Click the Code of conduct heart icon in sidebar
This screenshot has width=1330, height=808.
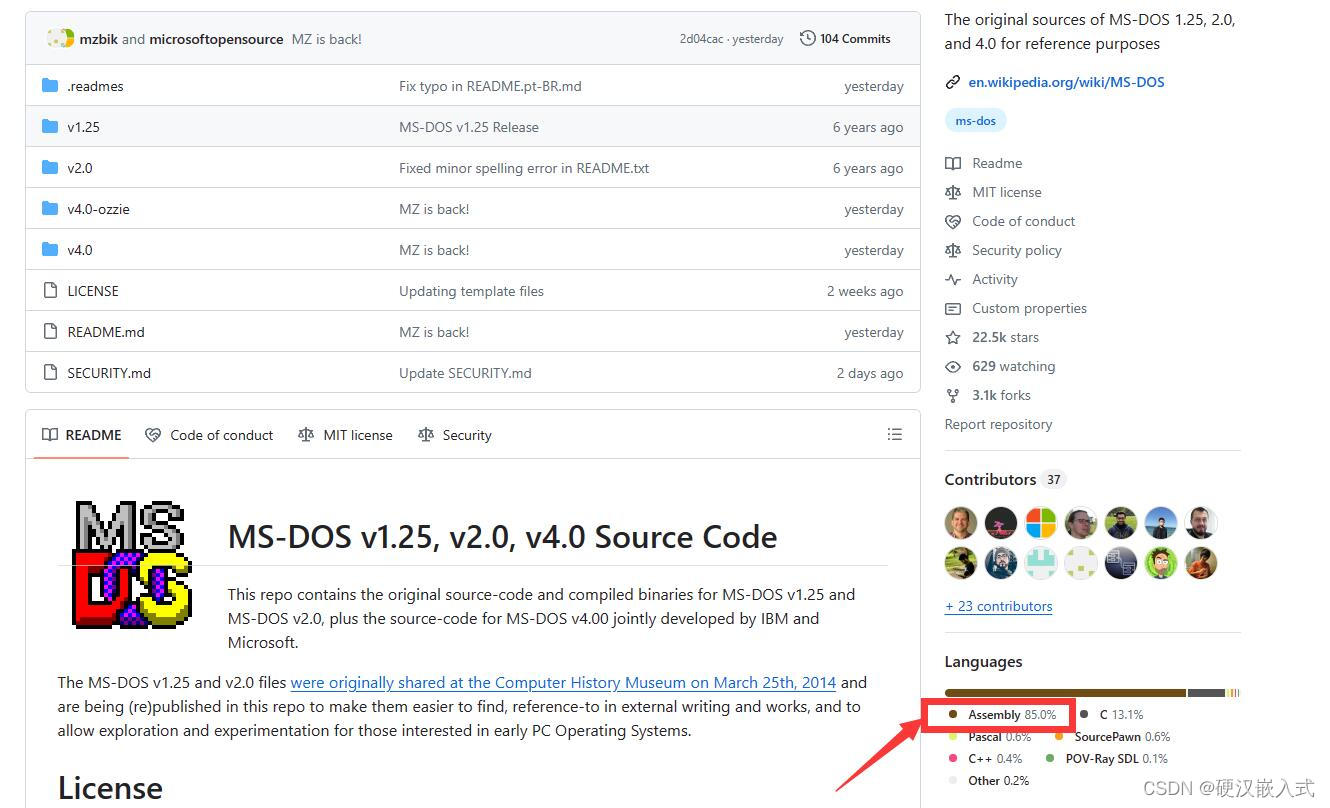pos(953,221)
